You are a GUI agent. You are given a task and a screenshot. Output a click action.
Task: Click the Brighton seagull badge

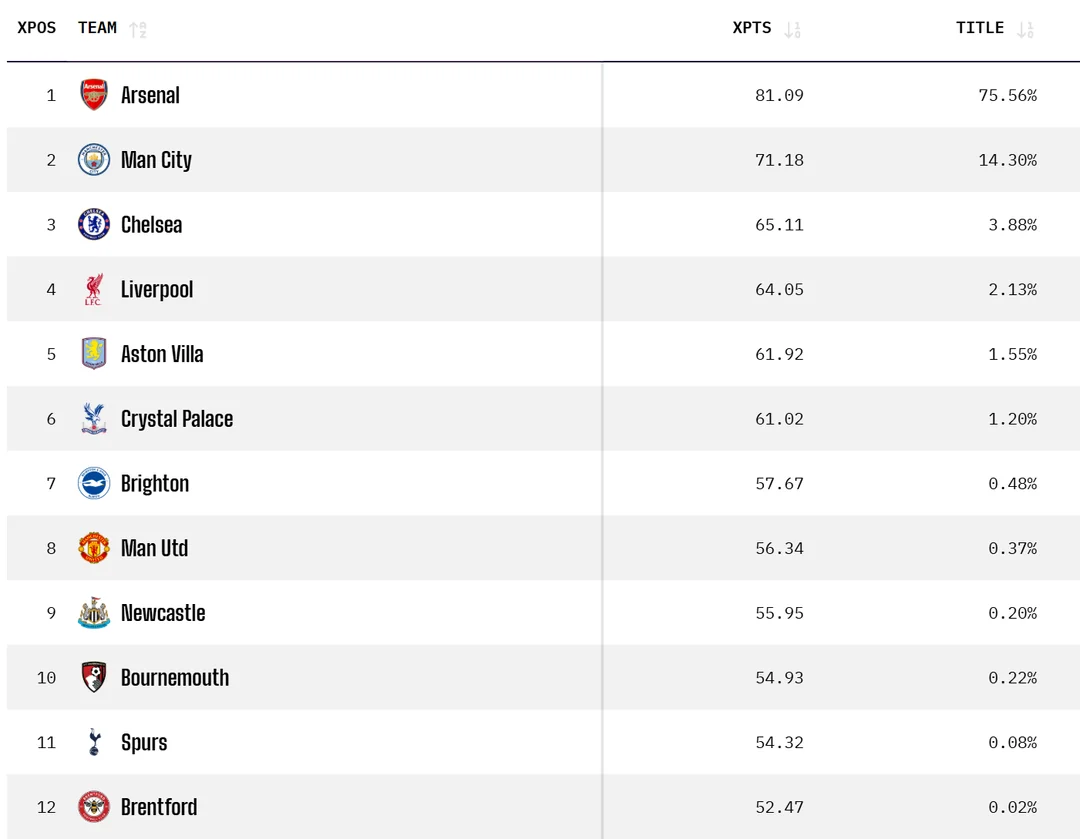(94, 484)
